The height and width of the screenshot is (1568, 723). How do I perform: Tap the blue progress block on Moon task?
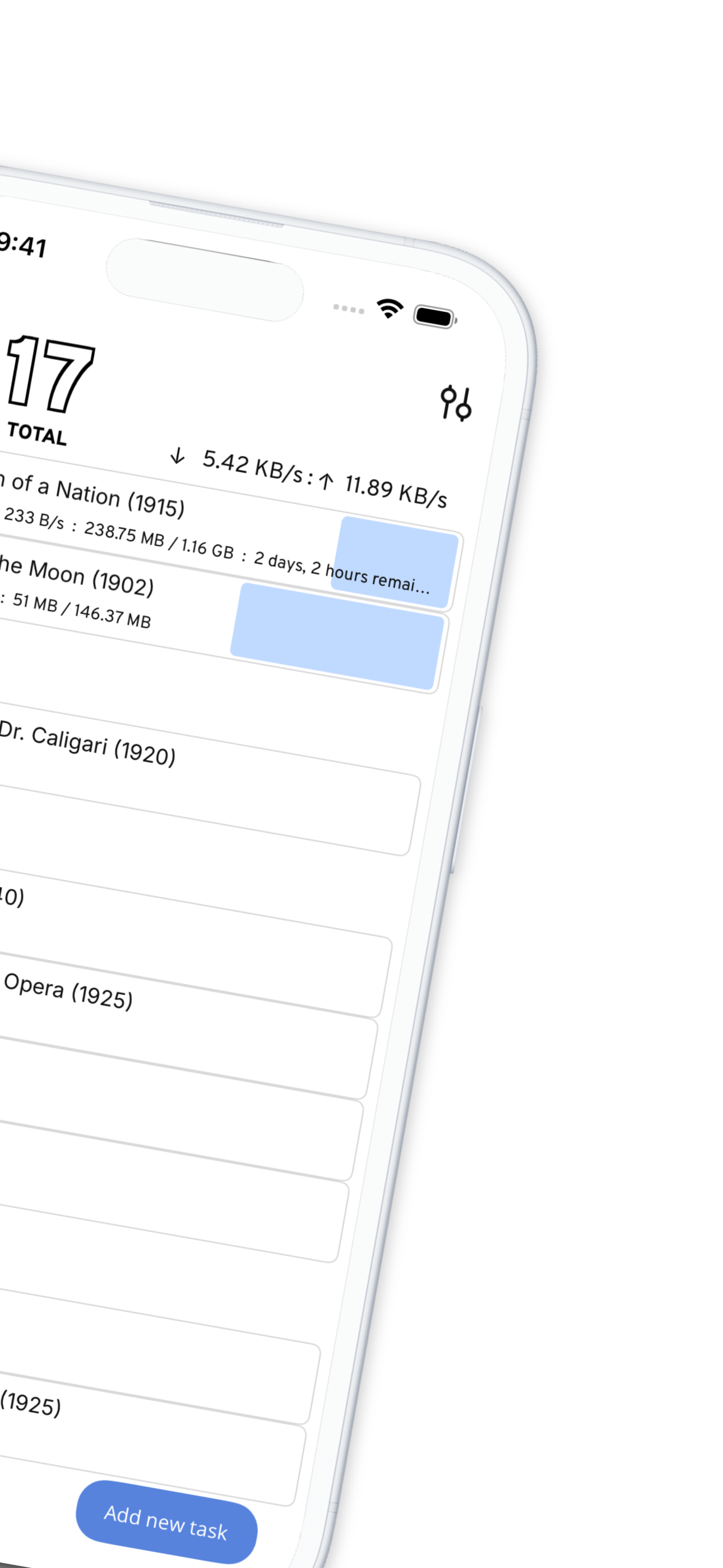tap(337, 636)
